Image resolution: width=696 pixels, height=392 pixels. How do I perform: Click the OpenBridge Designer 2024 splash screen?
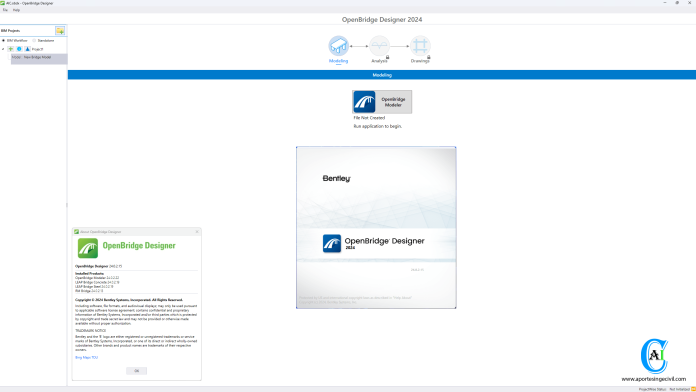pyautogui.click(x=376, y=227)
